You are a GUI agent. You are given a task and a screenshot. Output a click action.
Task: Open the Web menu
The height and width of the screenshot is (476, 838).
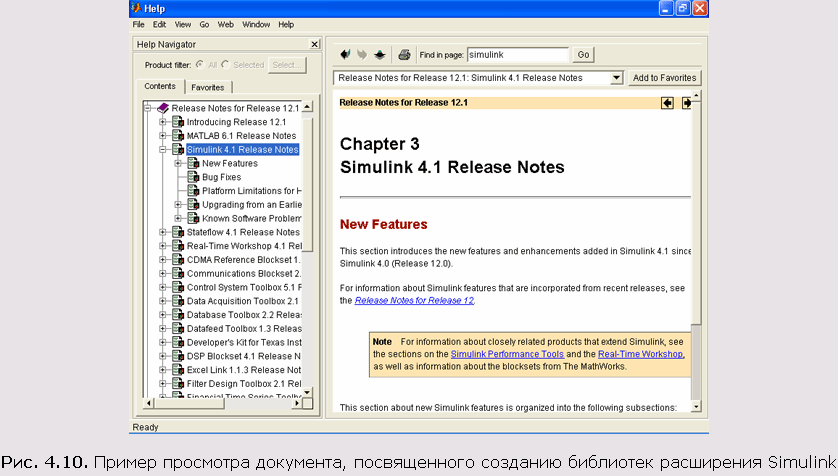226,25
